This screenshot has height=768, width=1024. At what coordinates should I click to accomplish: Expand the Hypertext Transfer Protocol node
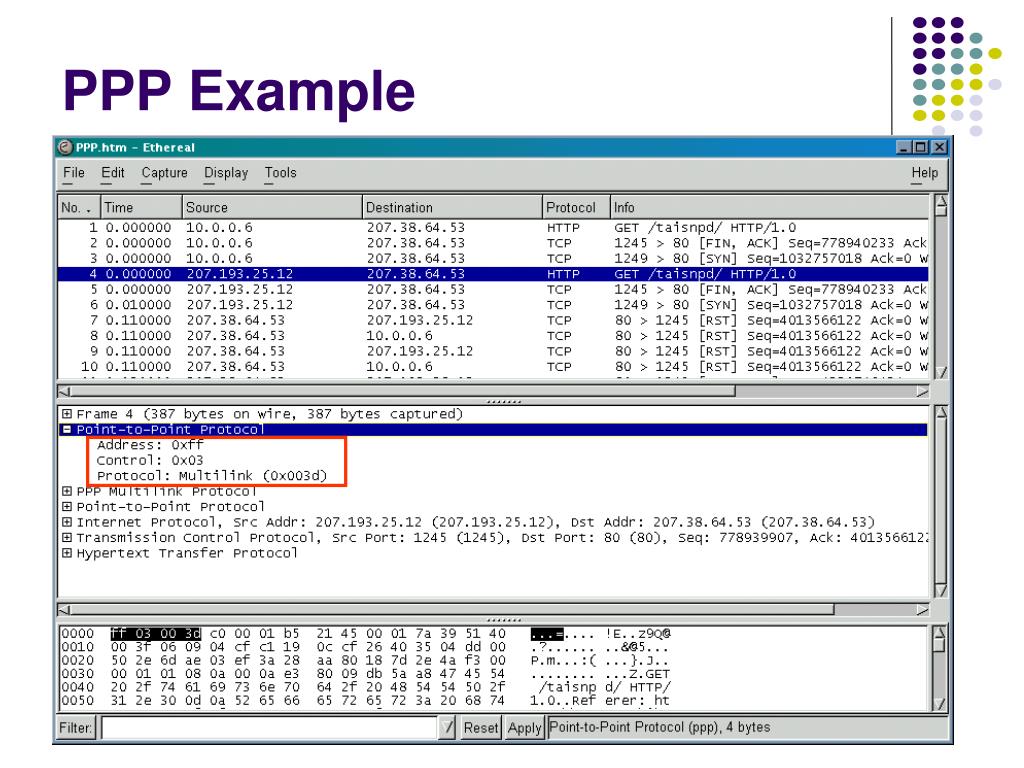67,553
